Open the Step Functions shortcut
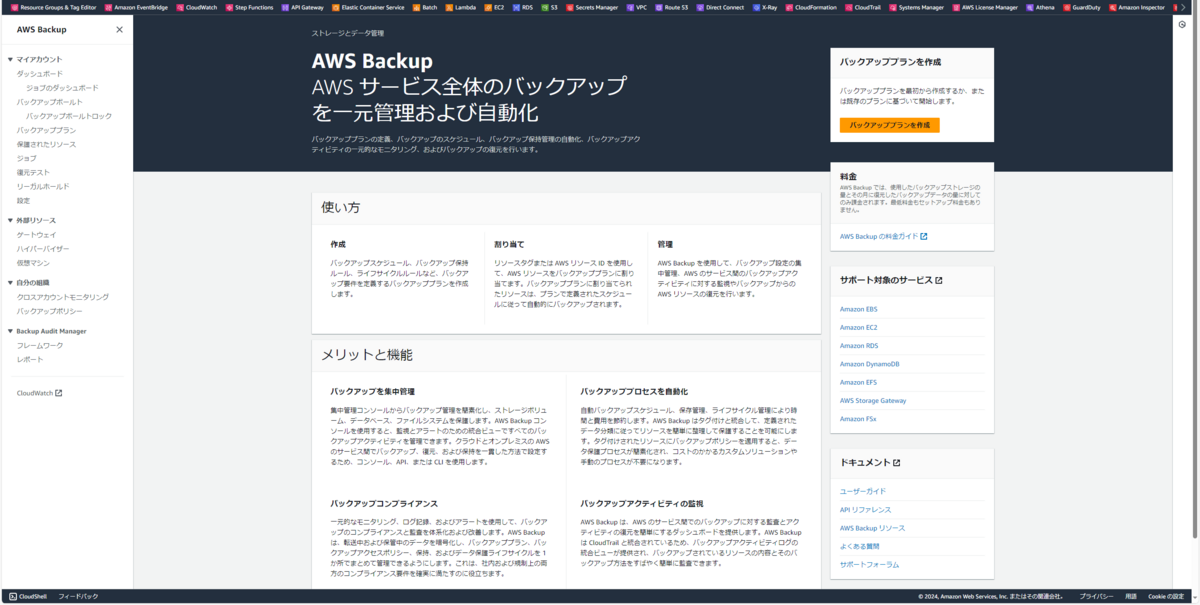Screen dimensions: 1200x605 click(249, 7)
